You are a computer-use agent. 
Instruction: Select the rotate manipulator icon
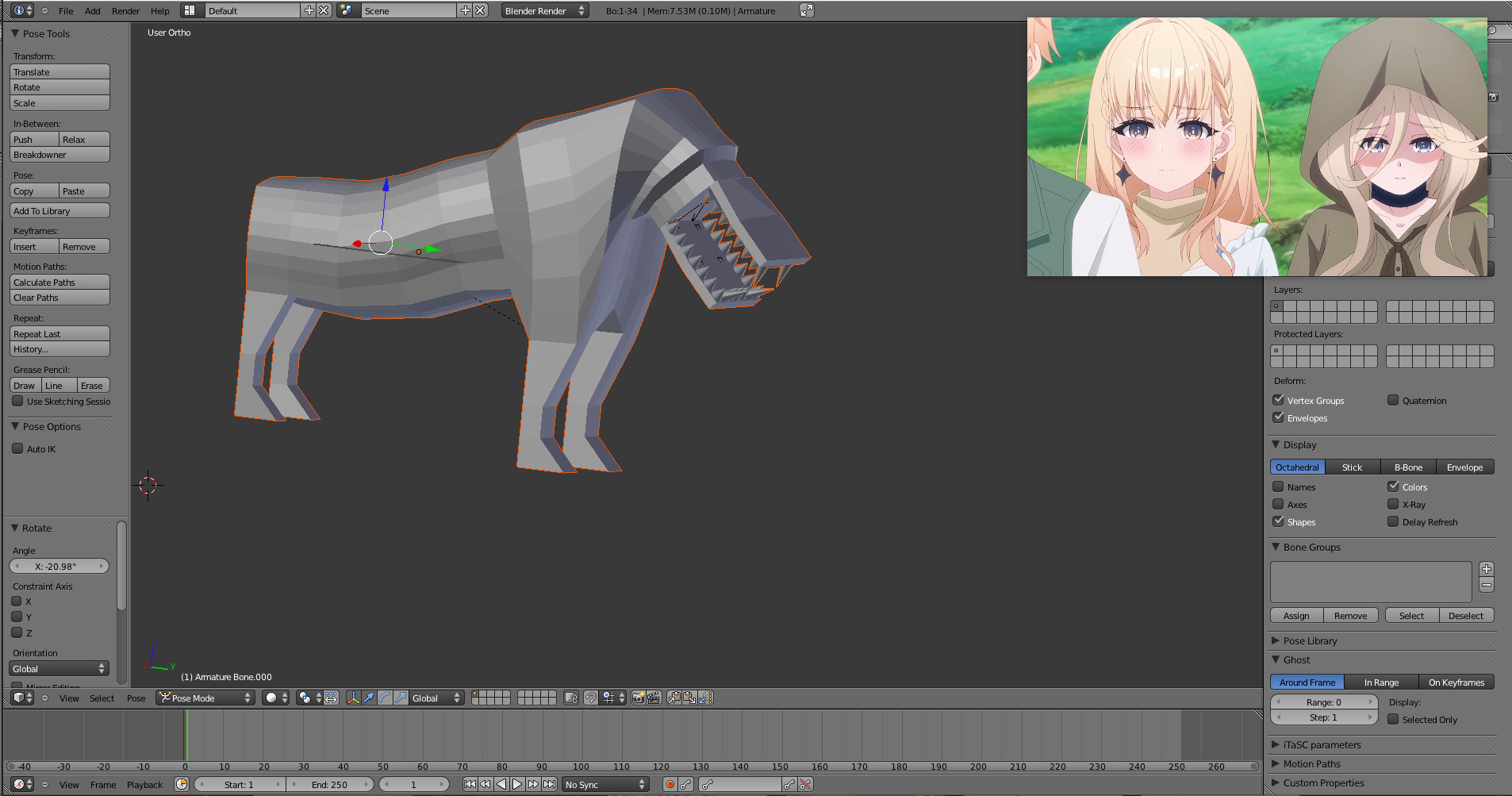[385, 698]
